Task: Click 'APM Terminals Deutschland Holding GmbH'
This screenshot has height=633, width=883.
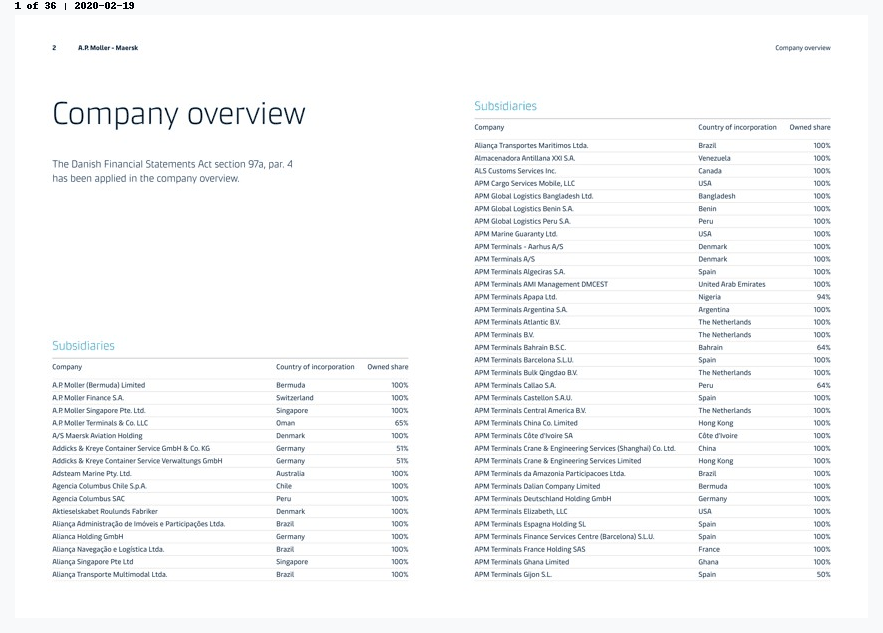Action: [542, 498]
